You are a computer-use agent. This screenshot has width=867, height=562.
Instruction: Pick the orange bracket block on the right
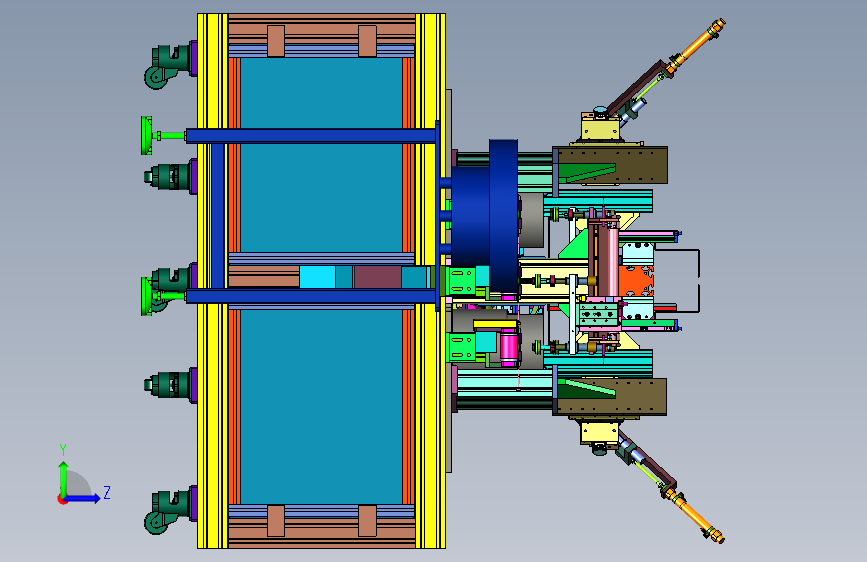tap(635, 281)
